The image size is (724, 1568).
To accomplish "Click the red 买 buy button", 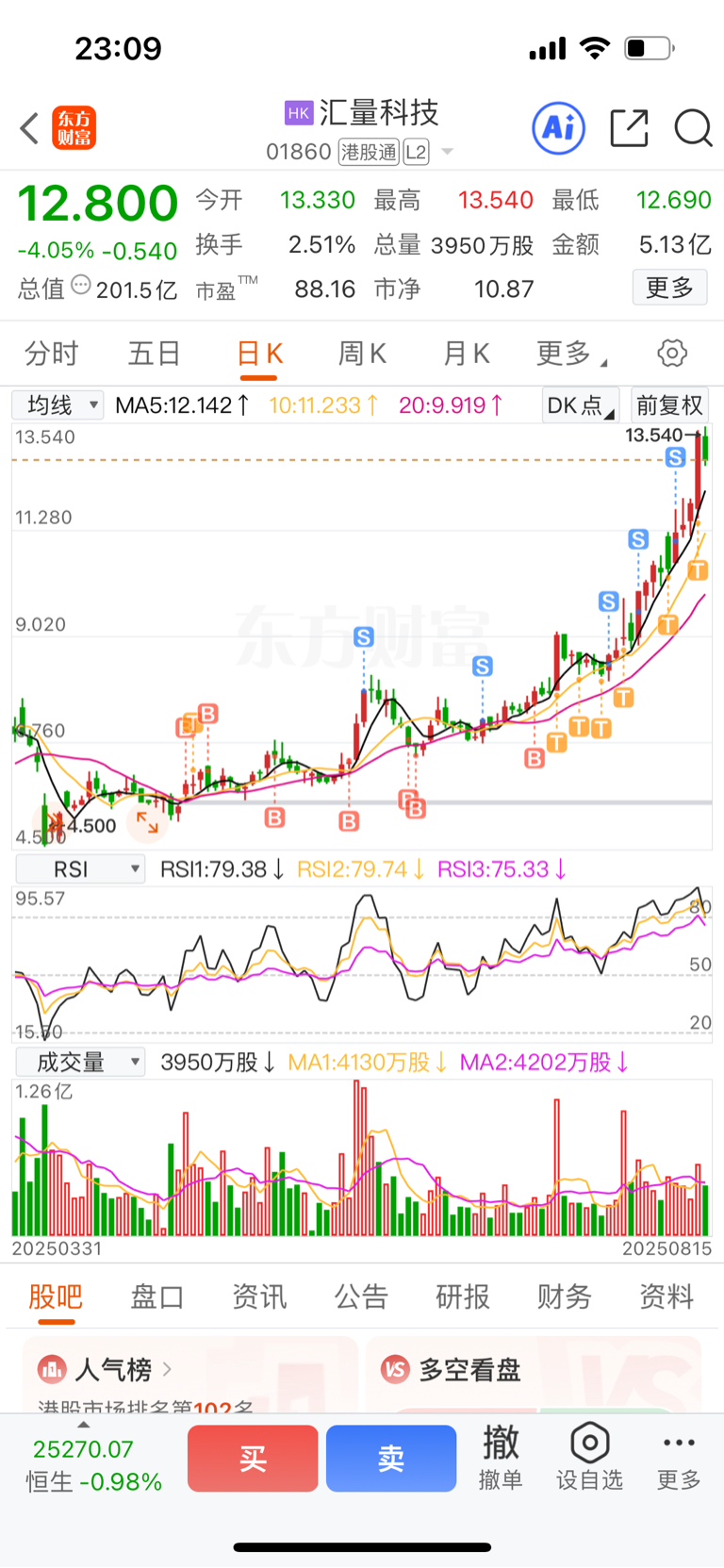I will (x=253, y=1459).
